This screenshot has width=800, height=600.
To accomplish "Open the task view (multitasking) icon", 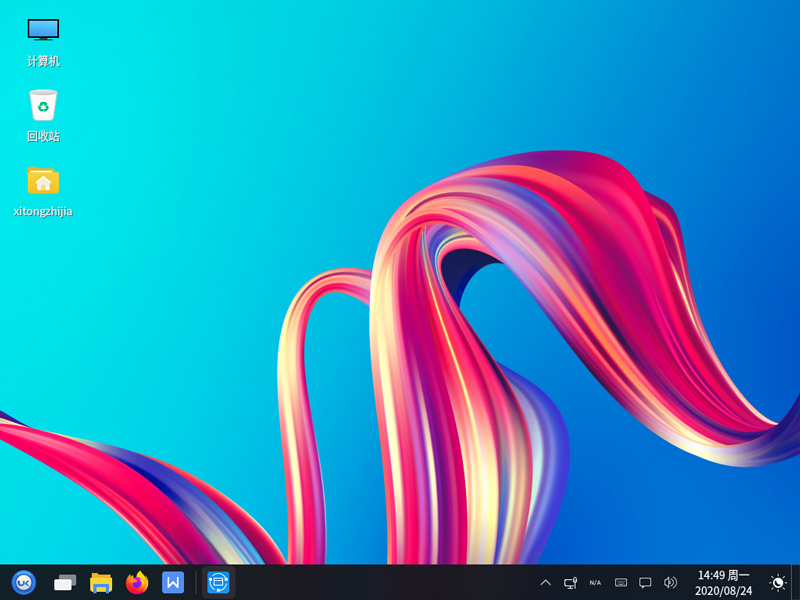I will (65, 582).
